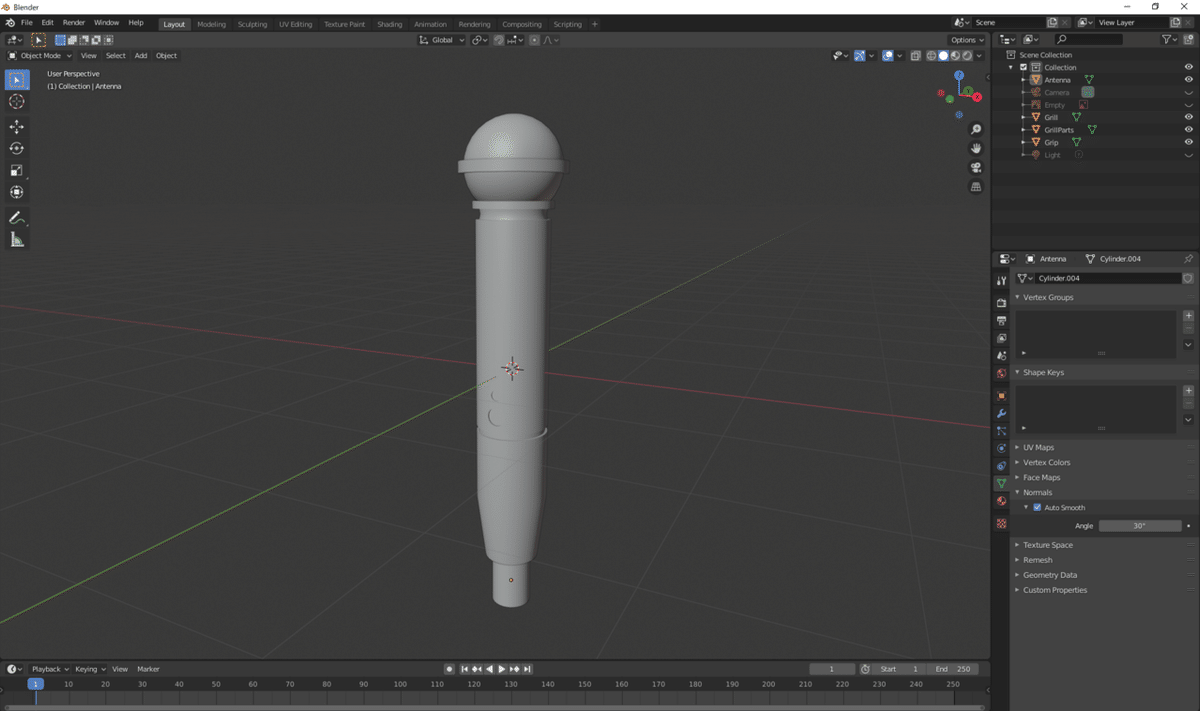The image size is (1200, 711).
Task: Open Scene properties tab
Action: click(x=1001, y=356)
